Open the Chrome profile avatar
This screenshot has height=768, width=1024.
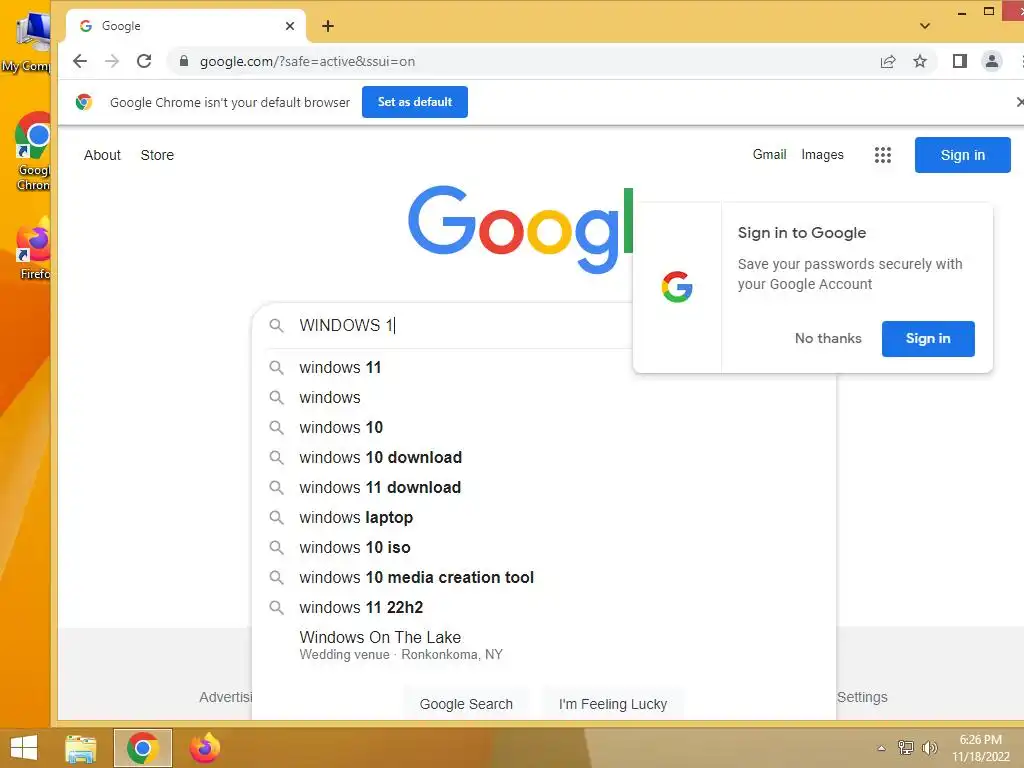click(991, 61)
